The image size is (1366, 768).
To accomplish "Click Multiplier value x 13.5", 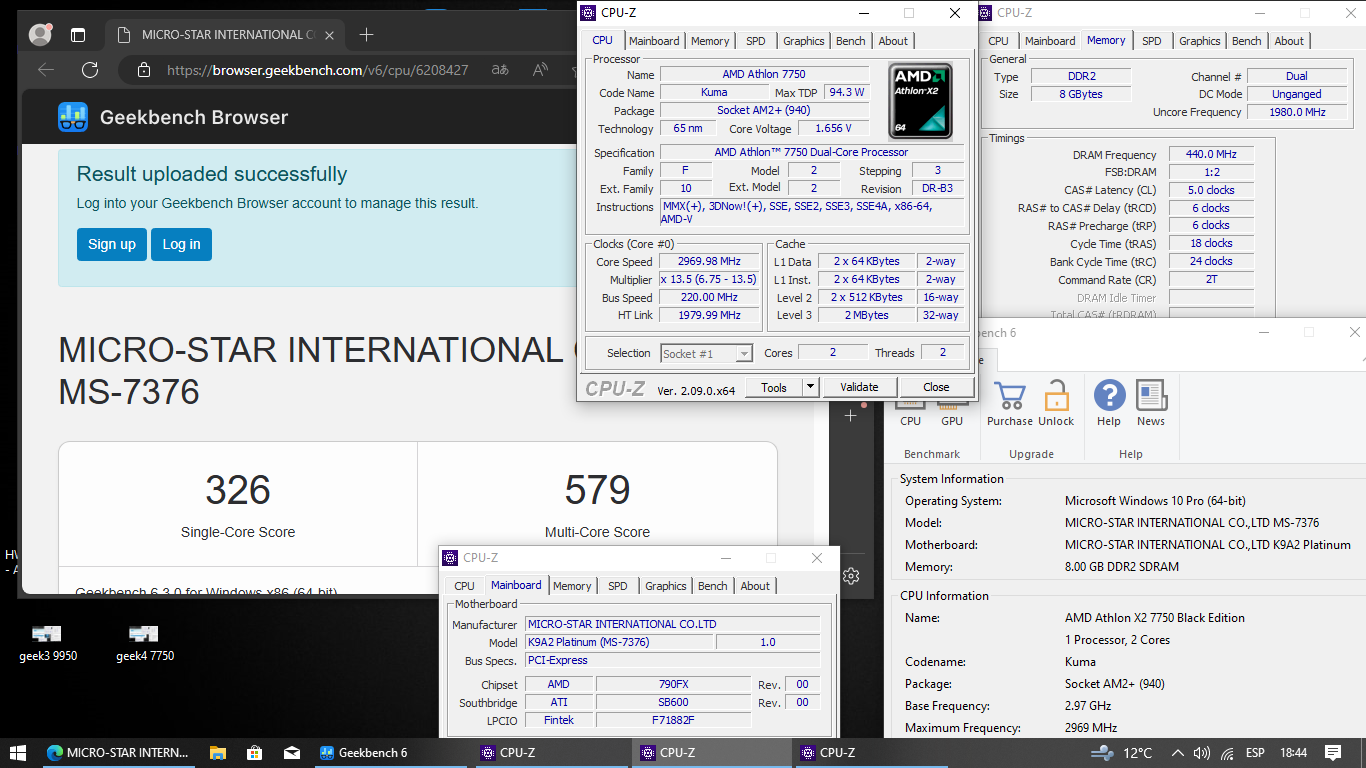I will pos(708,280).
